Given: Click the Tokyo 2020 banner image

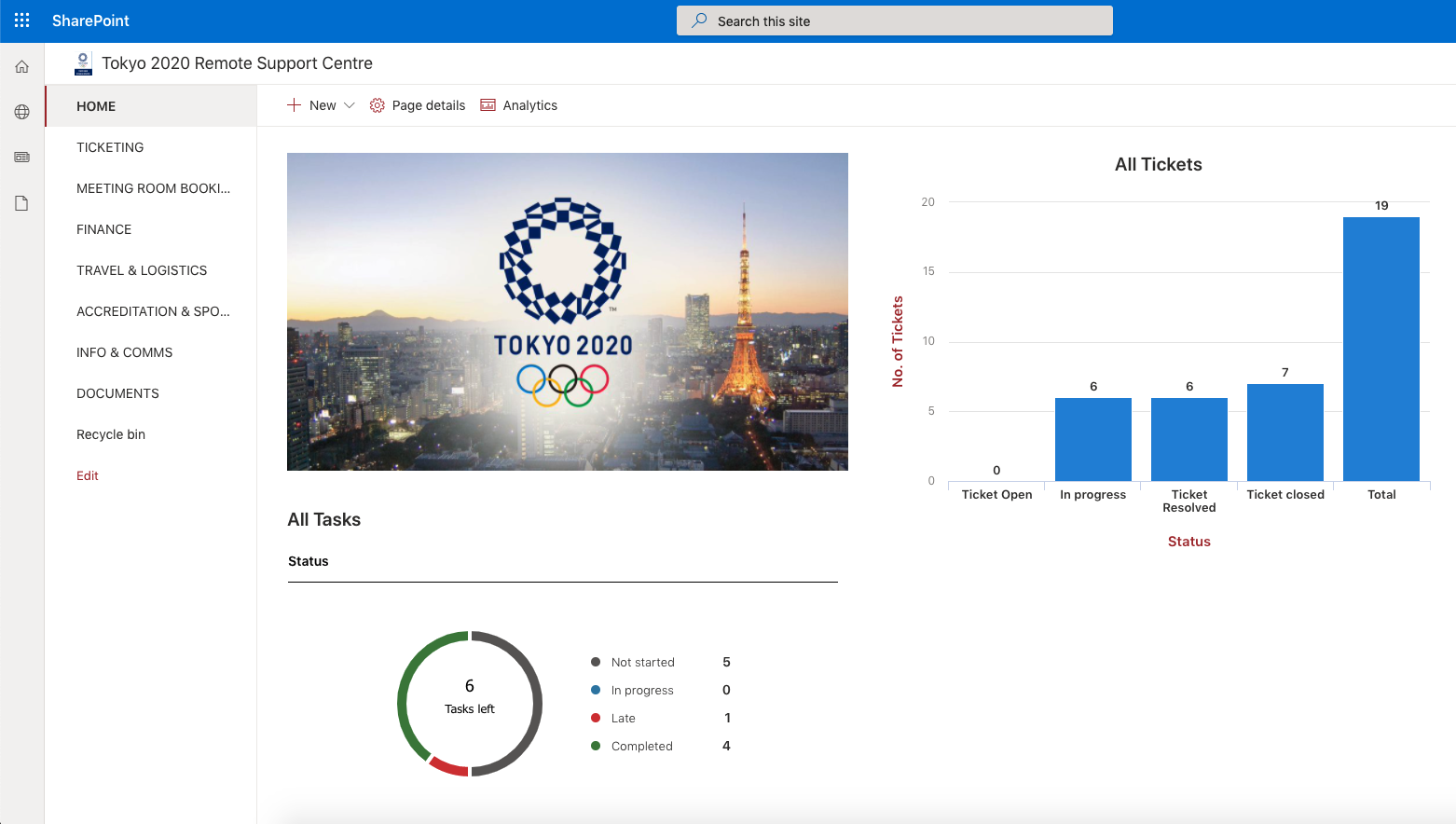Looking at the screenshot, I should click(x=567, y=311).
